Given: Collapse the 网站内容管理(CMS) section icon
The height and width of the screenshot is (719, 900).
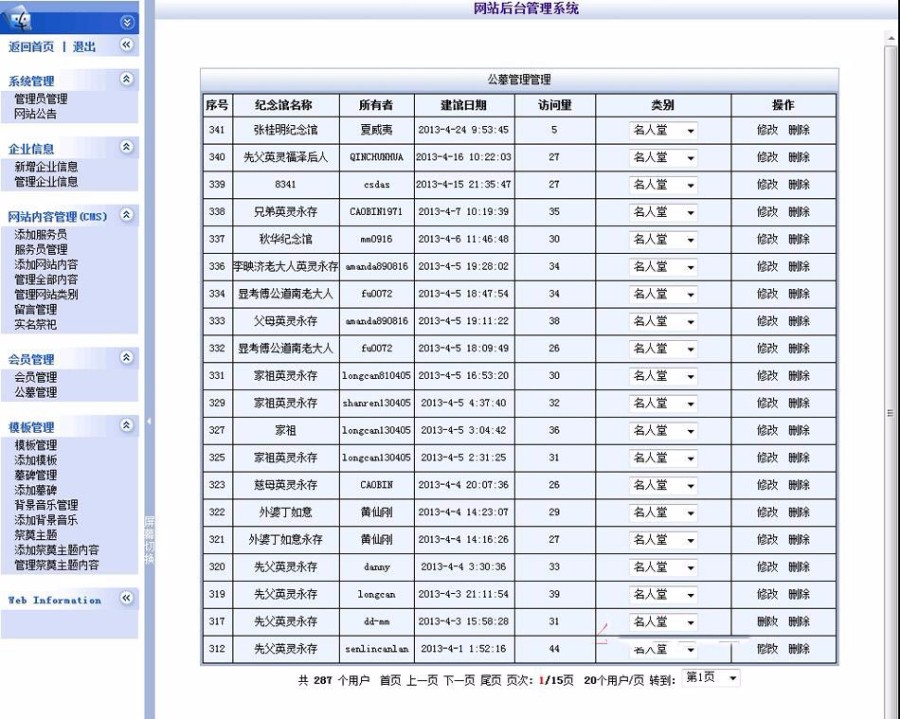Looking at the screenshot, I should pos(127,215).
